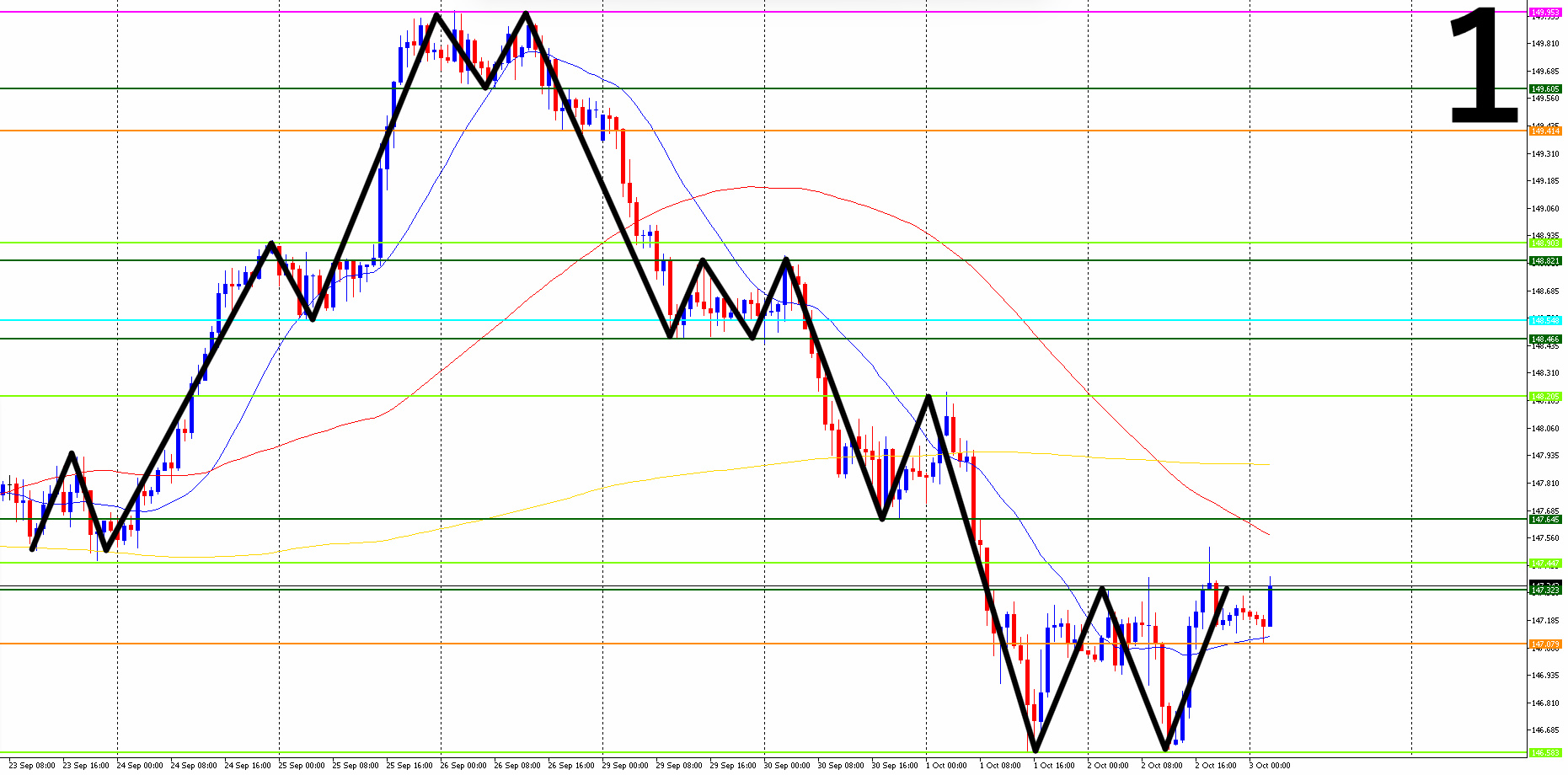Click the dark green 147.323 price tag

pos(1545,590)
